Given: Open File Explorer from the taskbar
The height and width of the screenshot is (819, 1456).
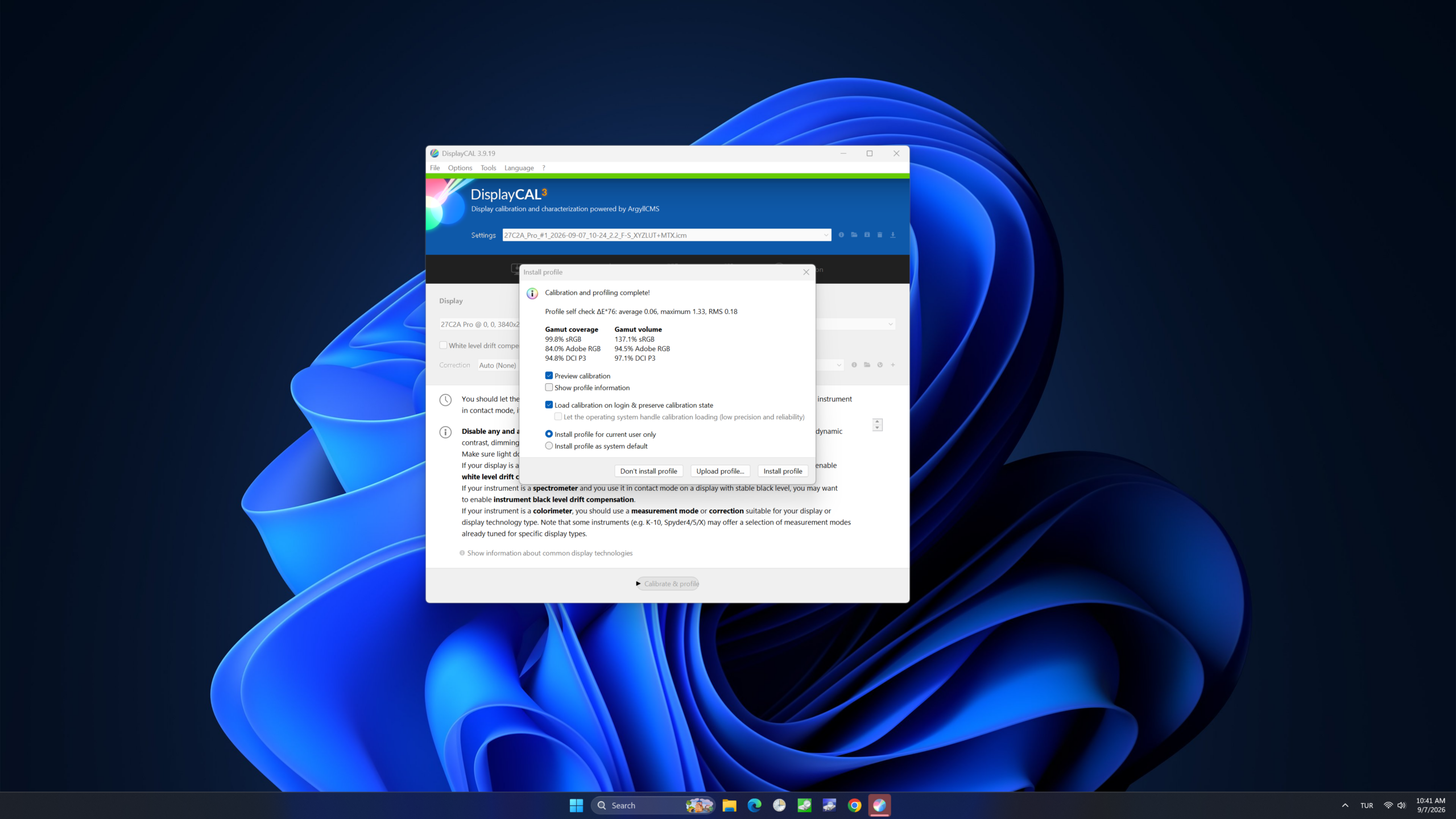Looking at the screenshot, I should coord(729,805).
